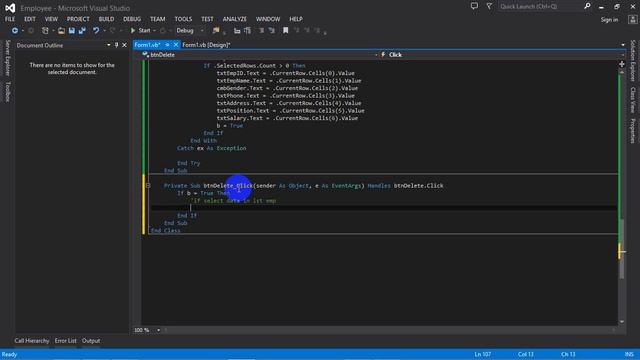Open the FILE menu
This screenshot has height=360, width=640.
click(x=10, y=19)
